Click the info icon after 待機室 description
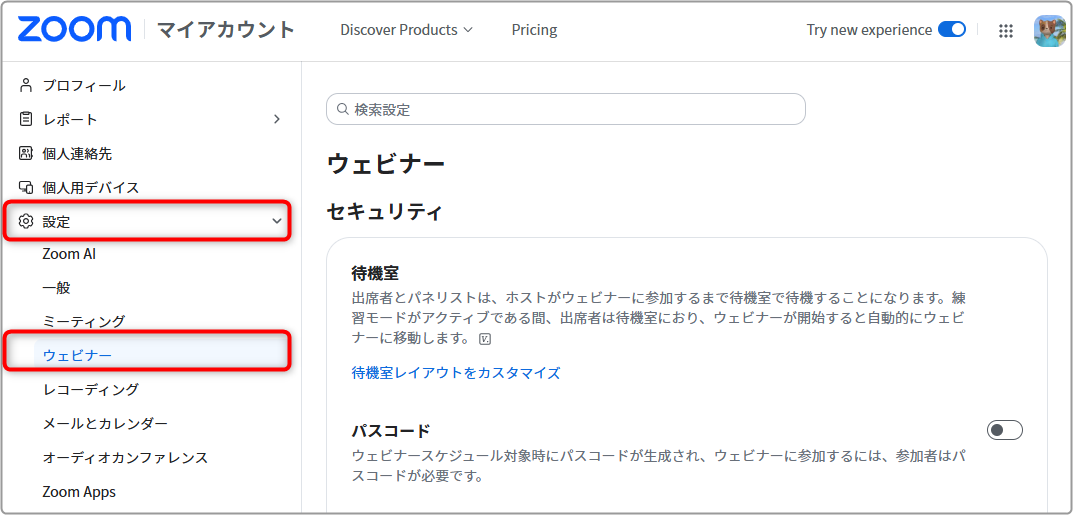The image size is (1073, 515). pos(485,339)
